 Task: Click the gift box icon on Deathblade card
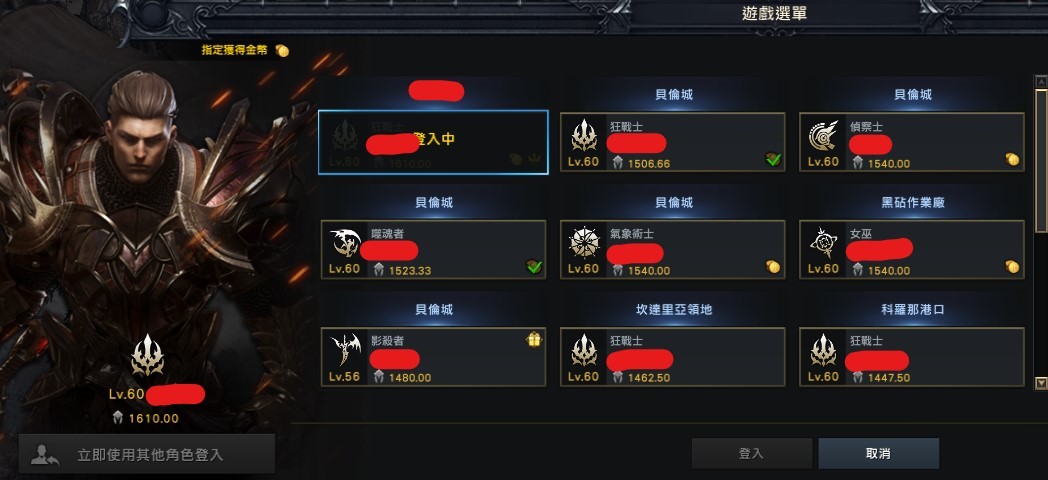[x=533, y=340]
